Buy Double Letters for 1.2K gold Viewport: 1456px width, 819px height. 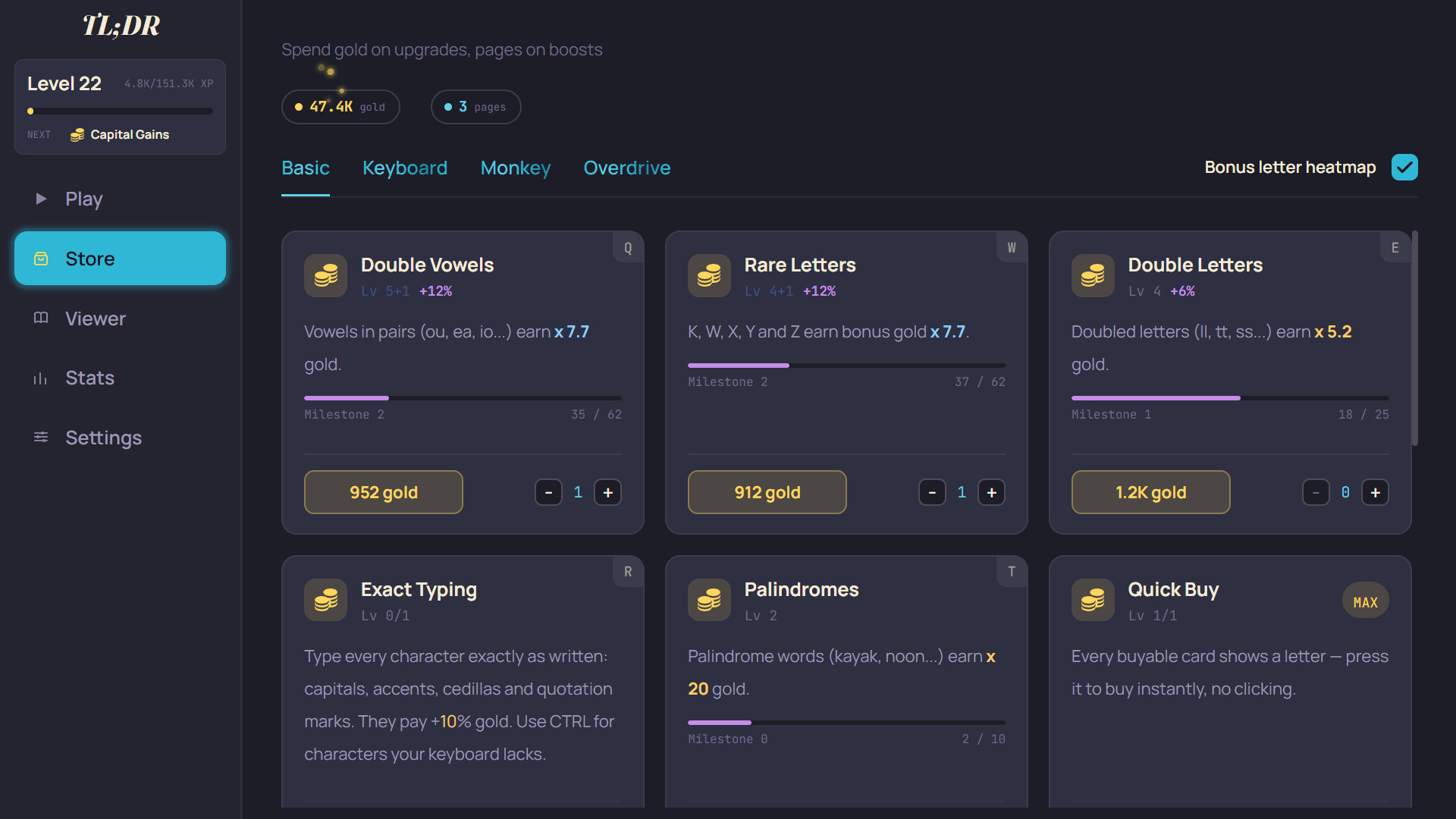point(1151,492)
